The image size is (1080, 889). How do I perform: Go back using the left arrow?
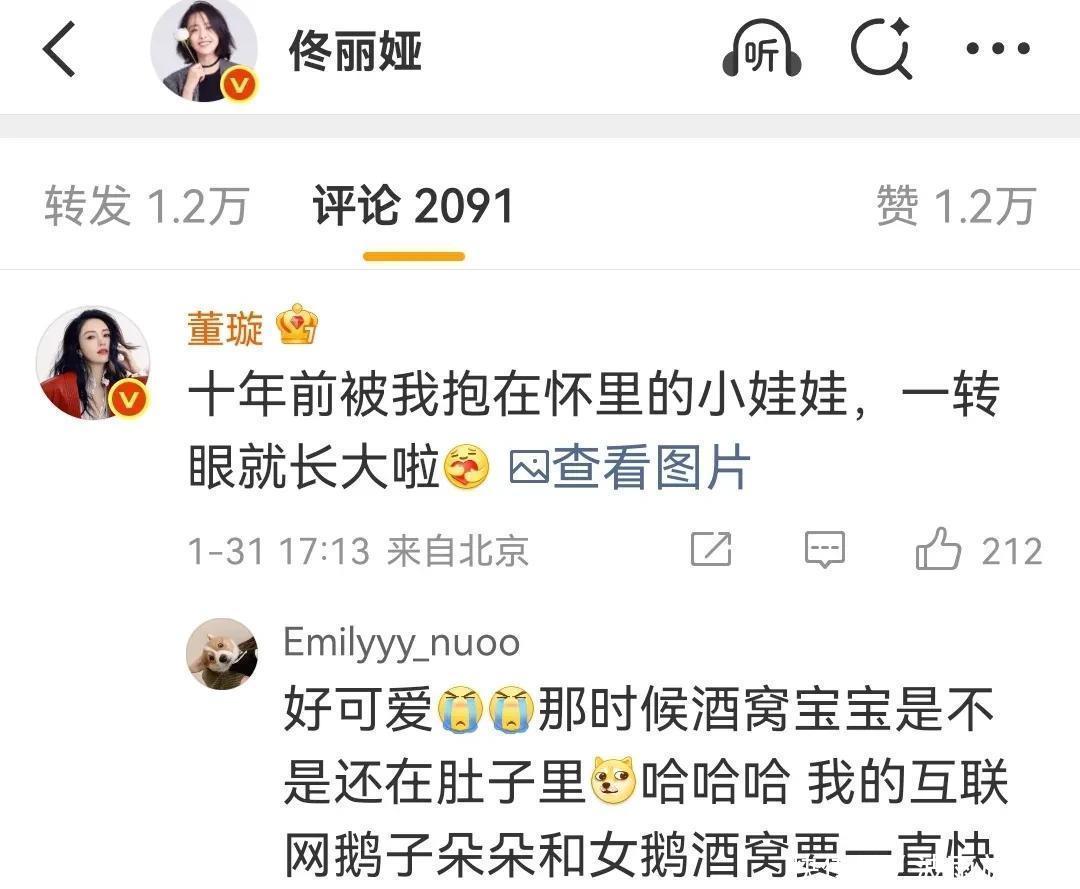(59, 49)
